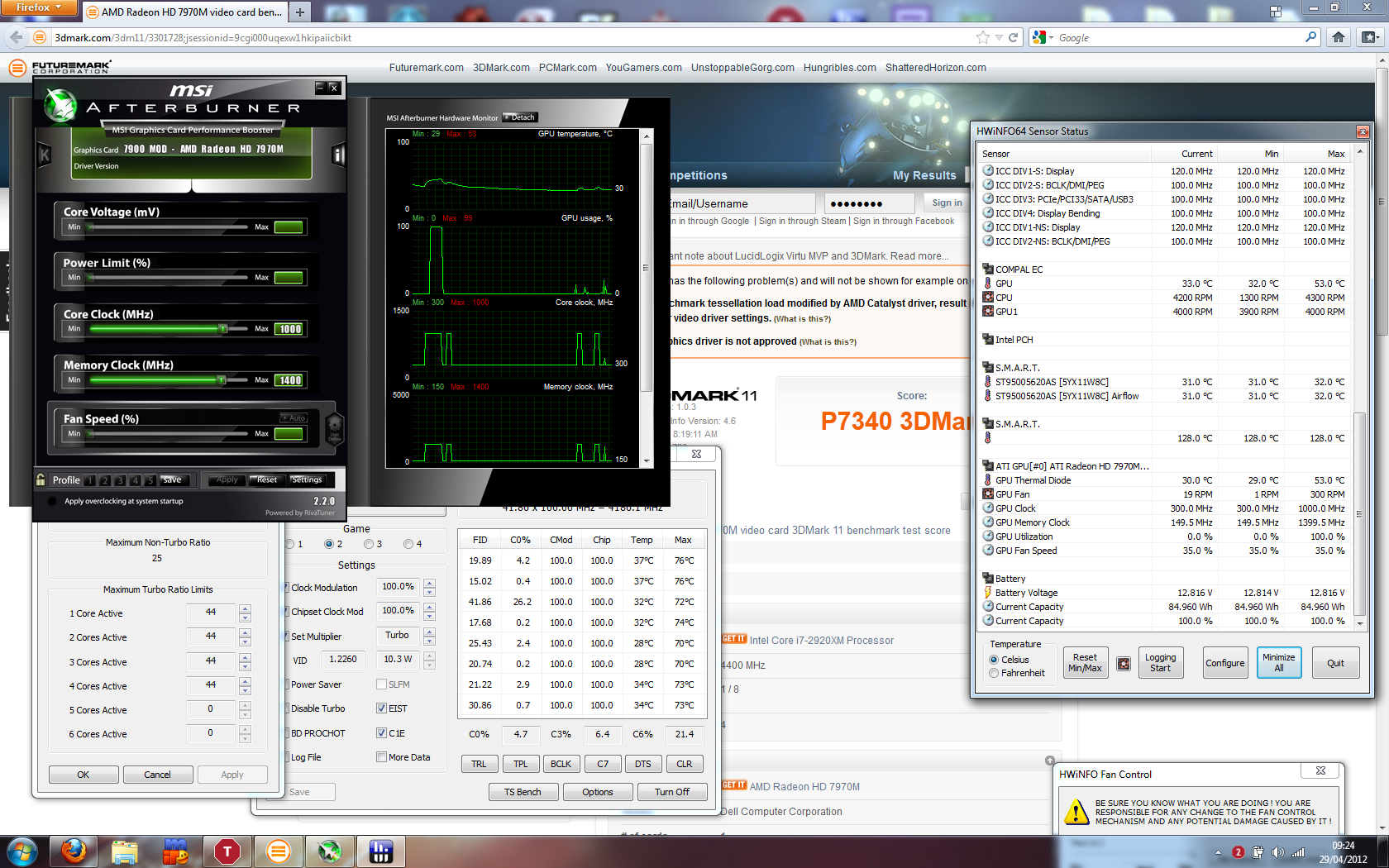
Task: Toggle Apply overclocking at system startup
Action: 53,501
